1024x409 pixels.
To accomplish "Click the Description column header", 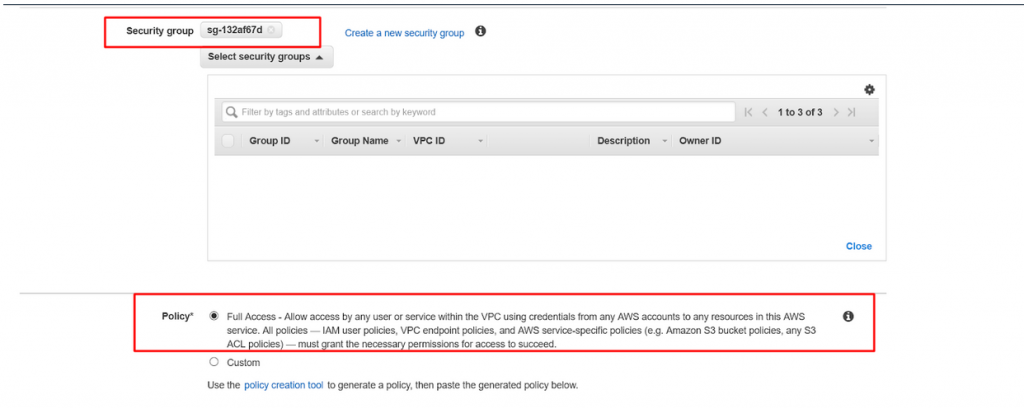I will tap(624, 140).
